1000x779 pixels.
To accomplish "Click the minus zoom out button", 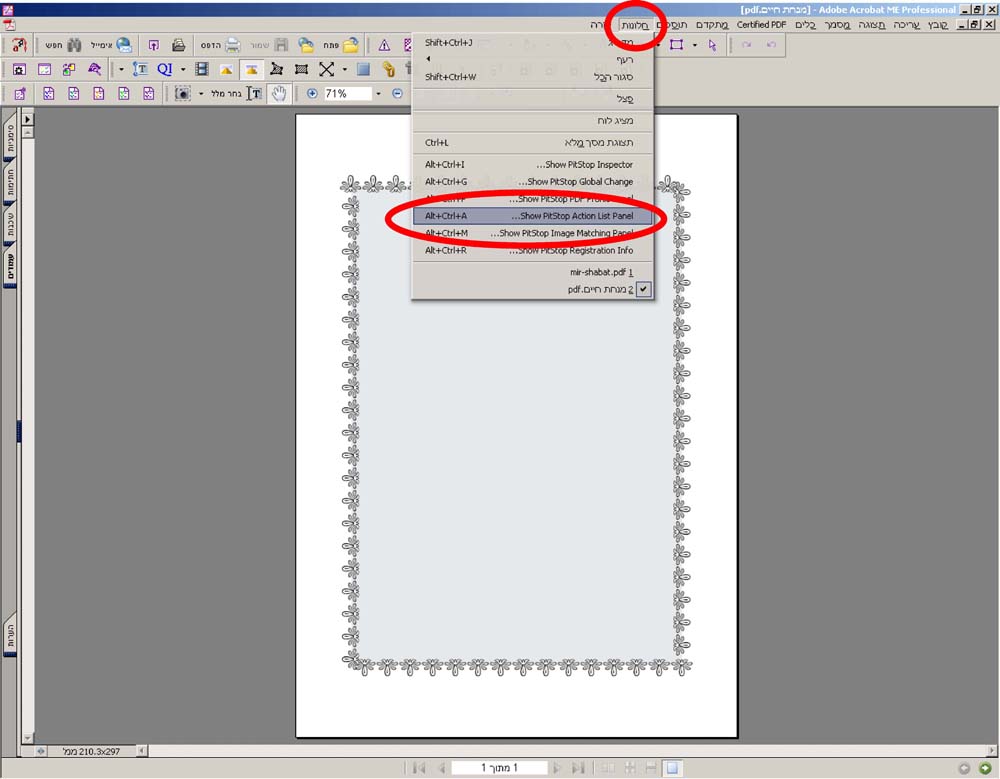I will [x=397, y=93].
